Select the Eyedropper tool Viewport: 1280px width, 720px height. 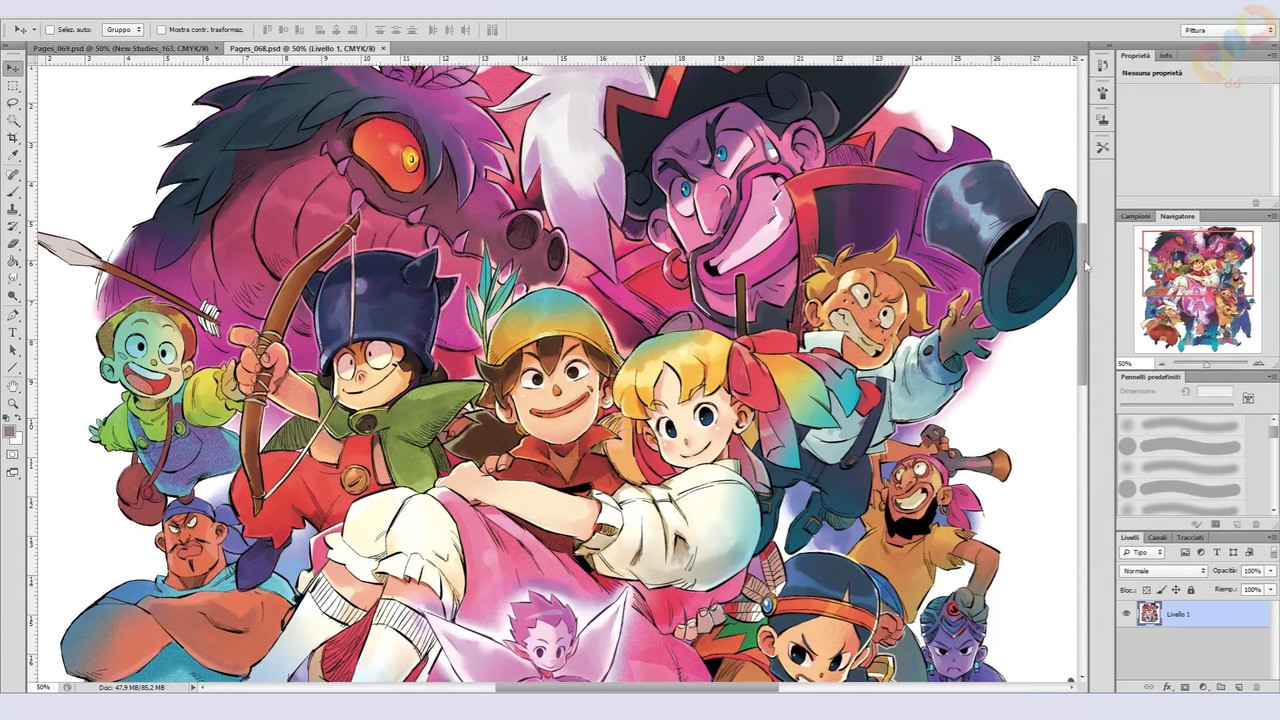[x=12, y=155]
